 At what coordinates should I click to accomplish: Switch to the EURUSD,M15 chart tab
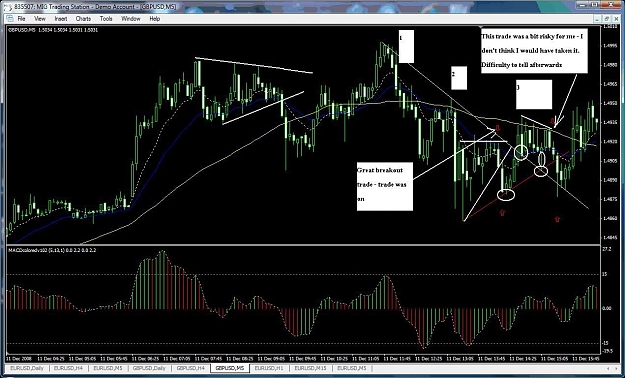tap(311, 368)
